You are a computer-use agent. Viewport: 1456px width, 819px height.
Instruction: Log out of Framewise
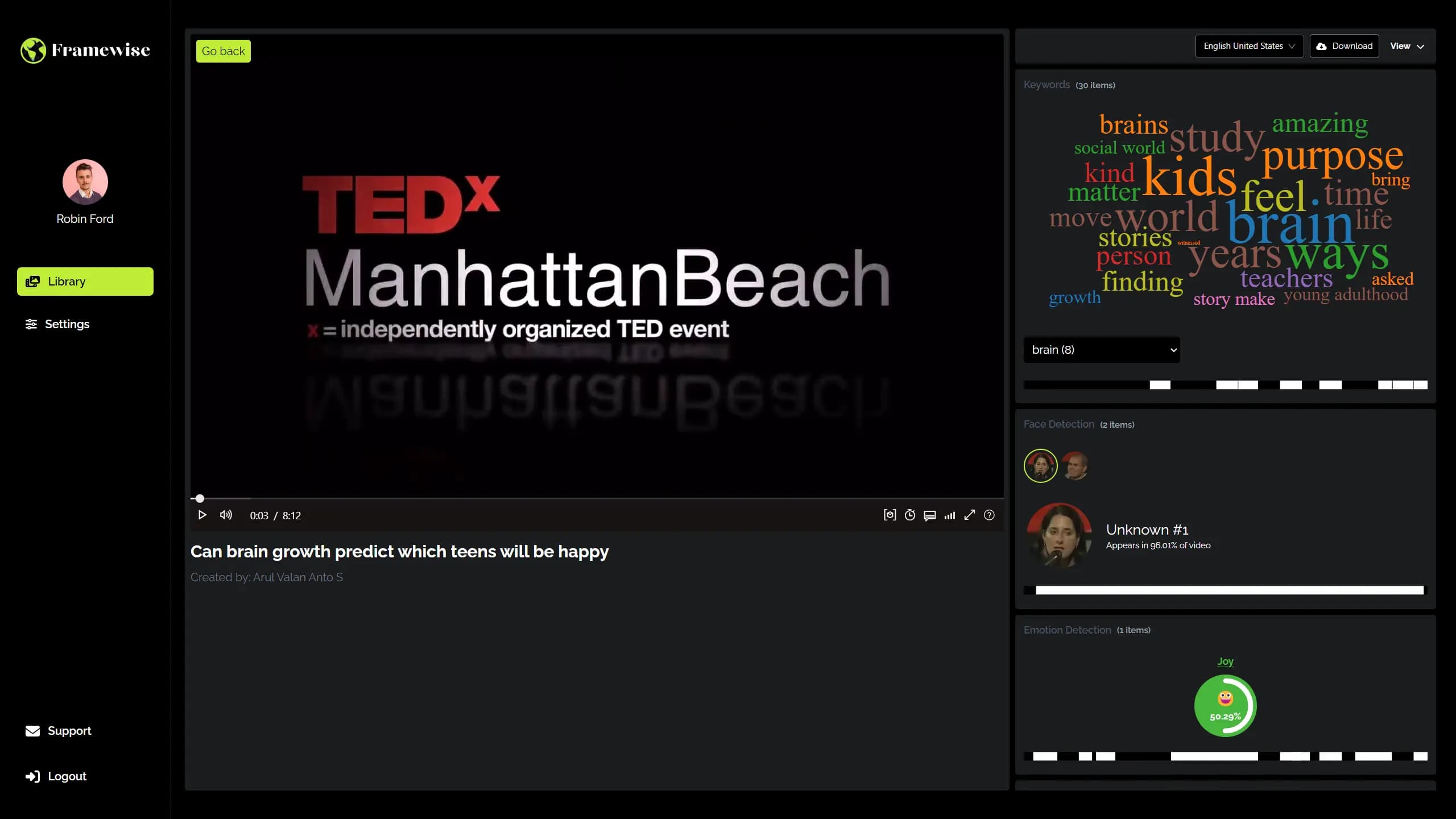(56, 776)
